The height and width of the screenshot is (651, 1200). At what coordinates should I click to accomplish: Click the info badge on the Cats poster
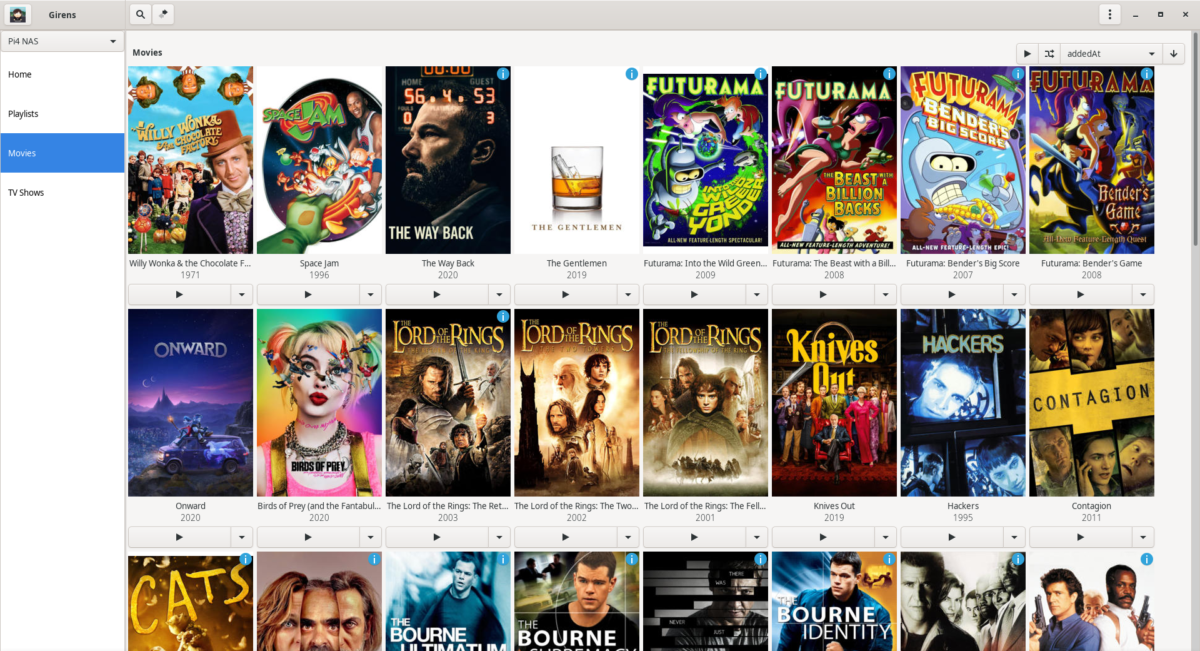pyautogui.click(x=245, y=559)
